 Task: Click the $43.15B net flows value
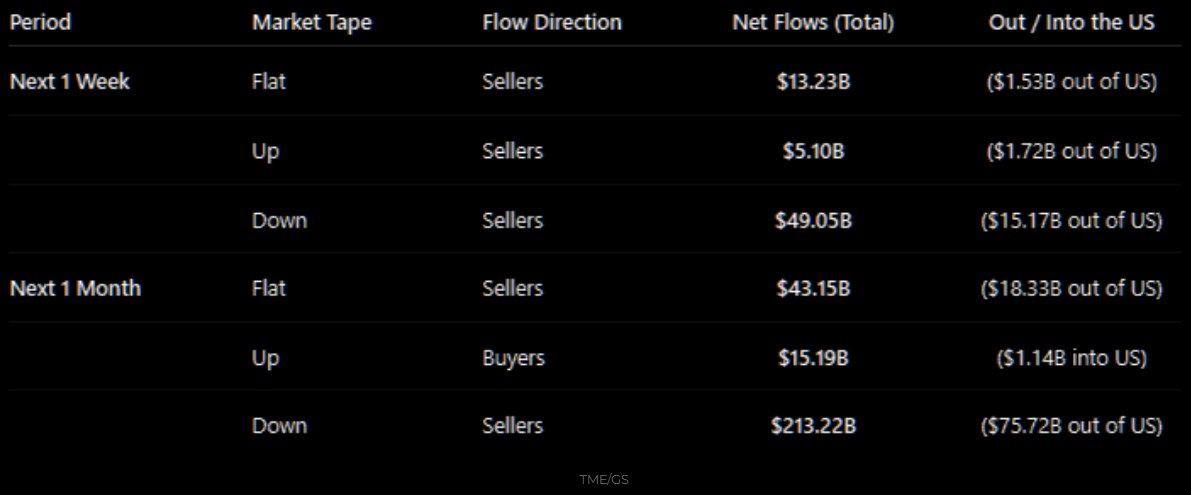[x=813, y=288]
